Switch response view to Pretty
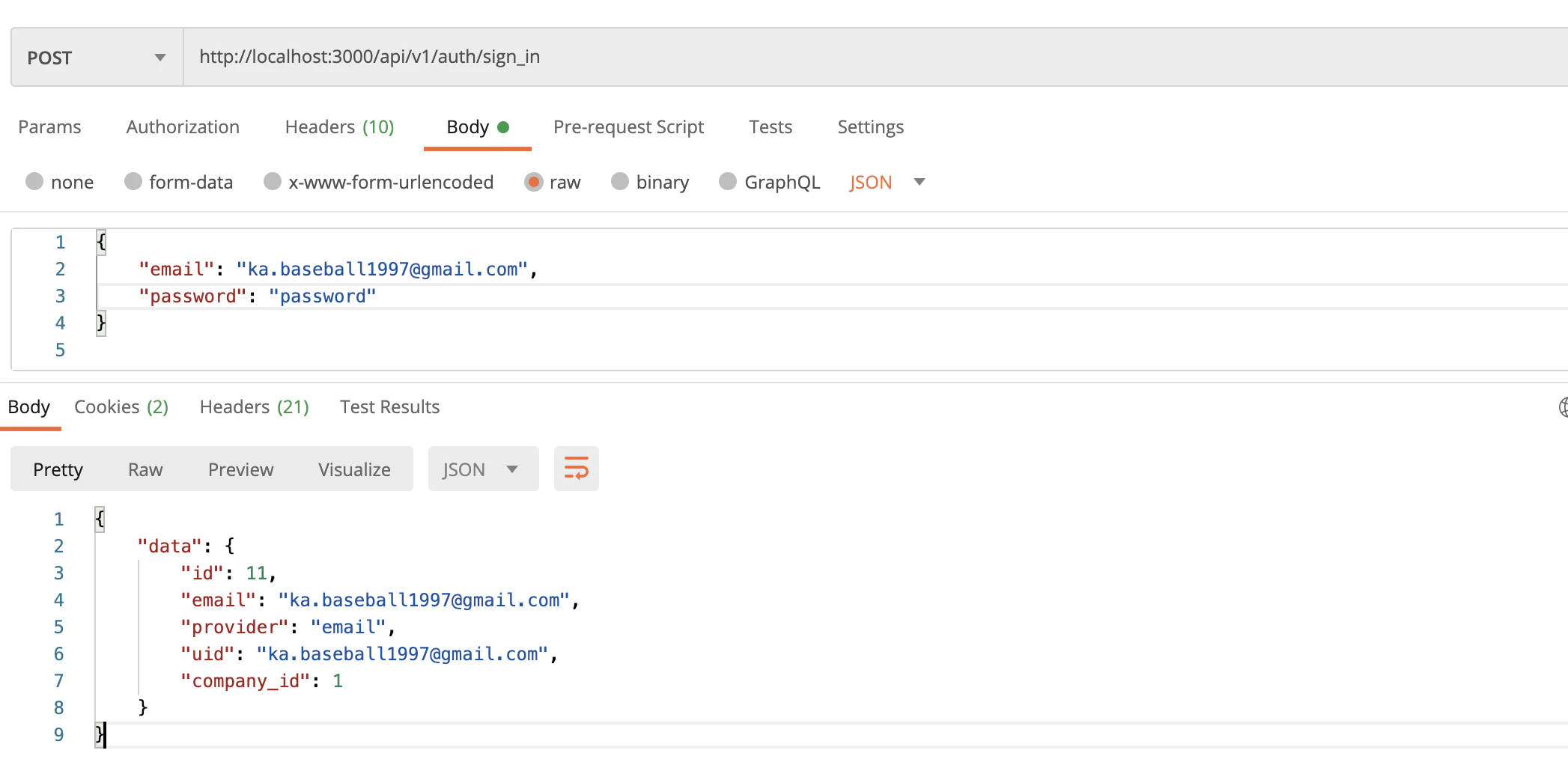The width and height of the screenshot is (1568, 783). [58, 469]
